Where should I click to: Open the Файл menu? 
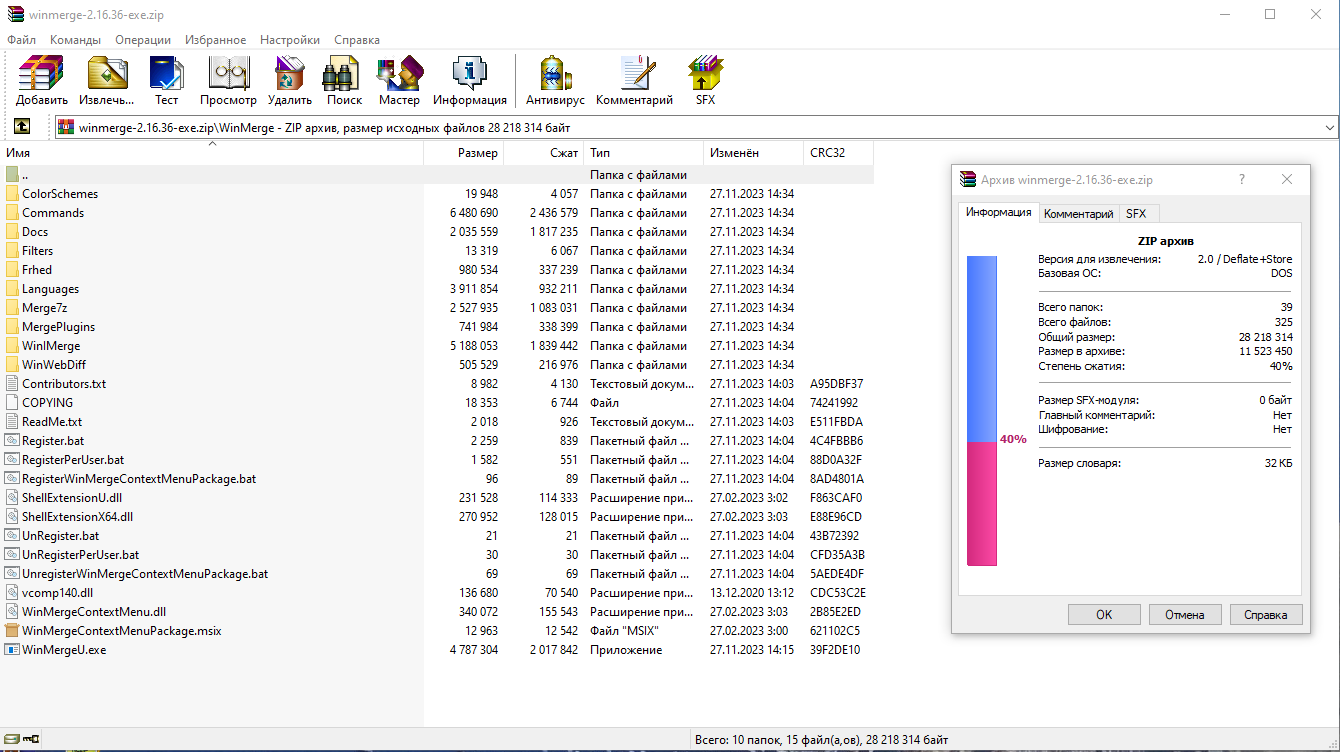(x=21, y=40)
